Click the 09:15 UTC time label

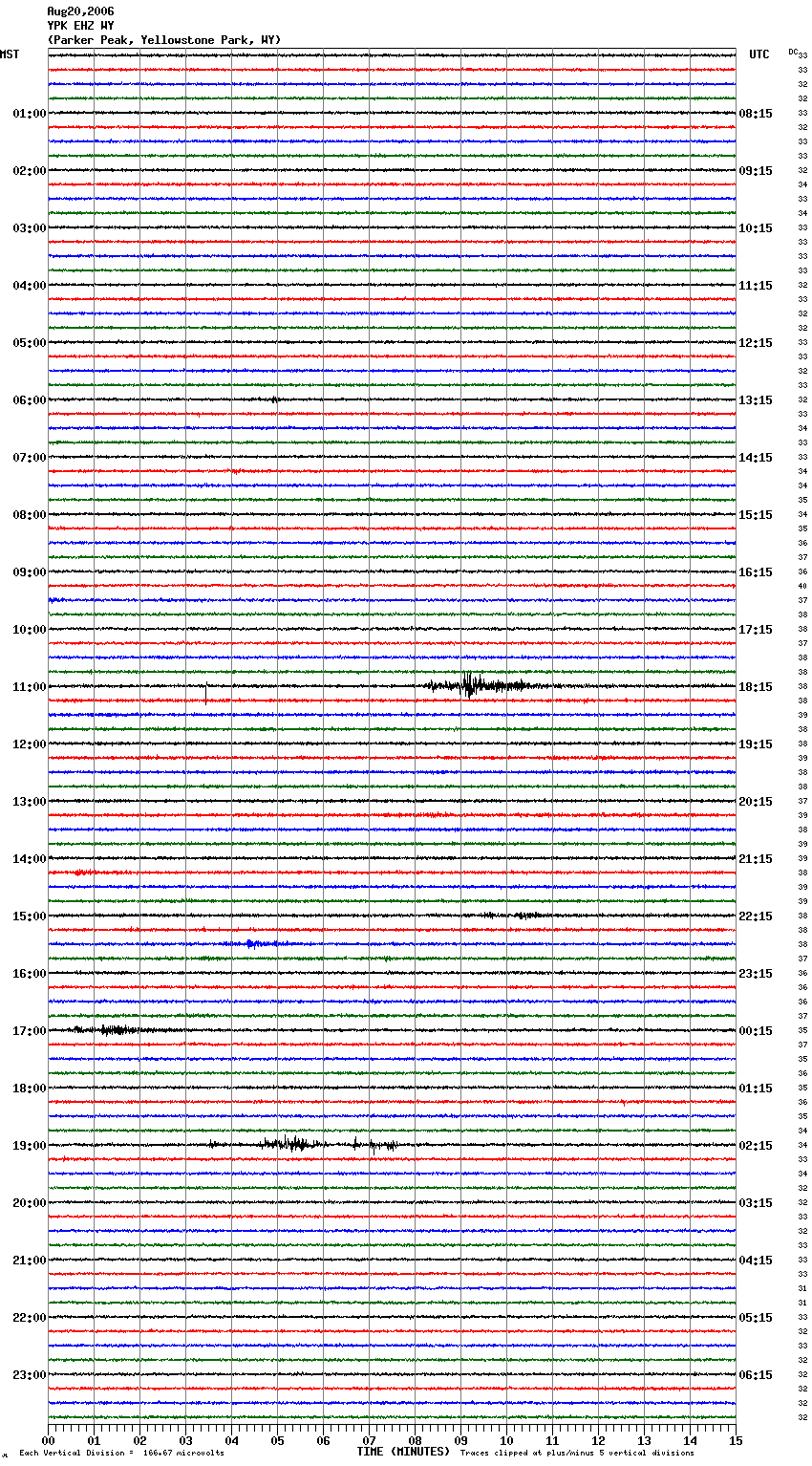[x=756, y=171]
